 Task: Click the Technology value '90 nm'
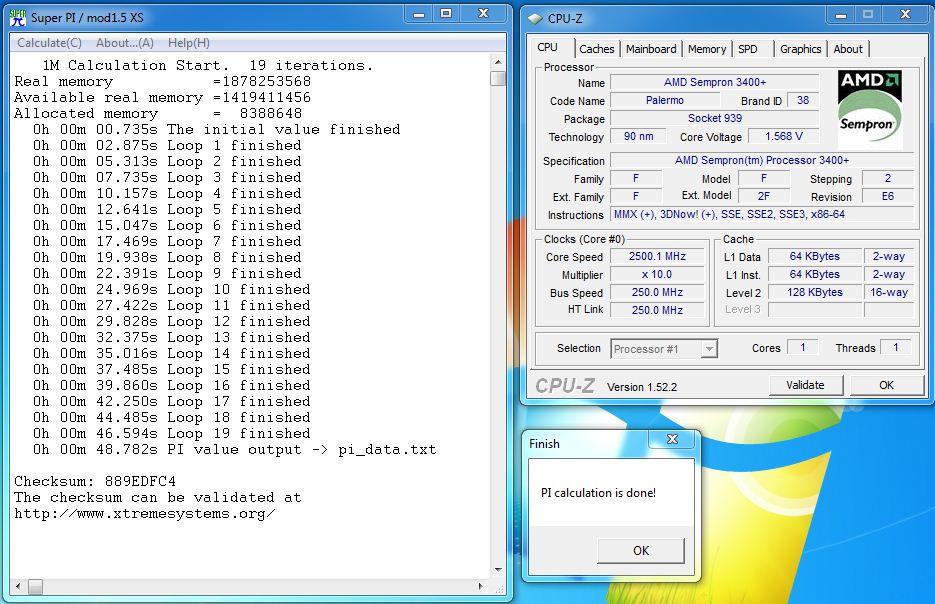tap(638, 137)
